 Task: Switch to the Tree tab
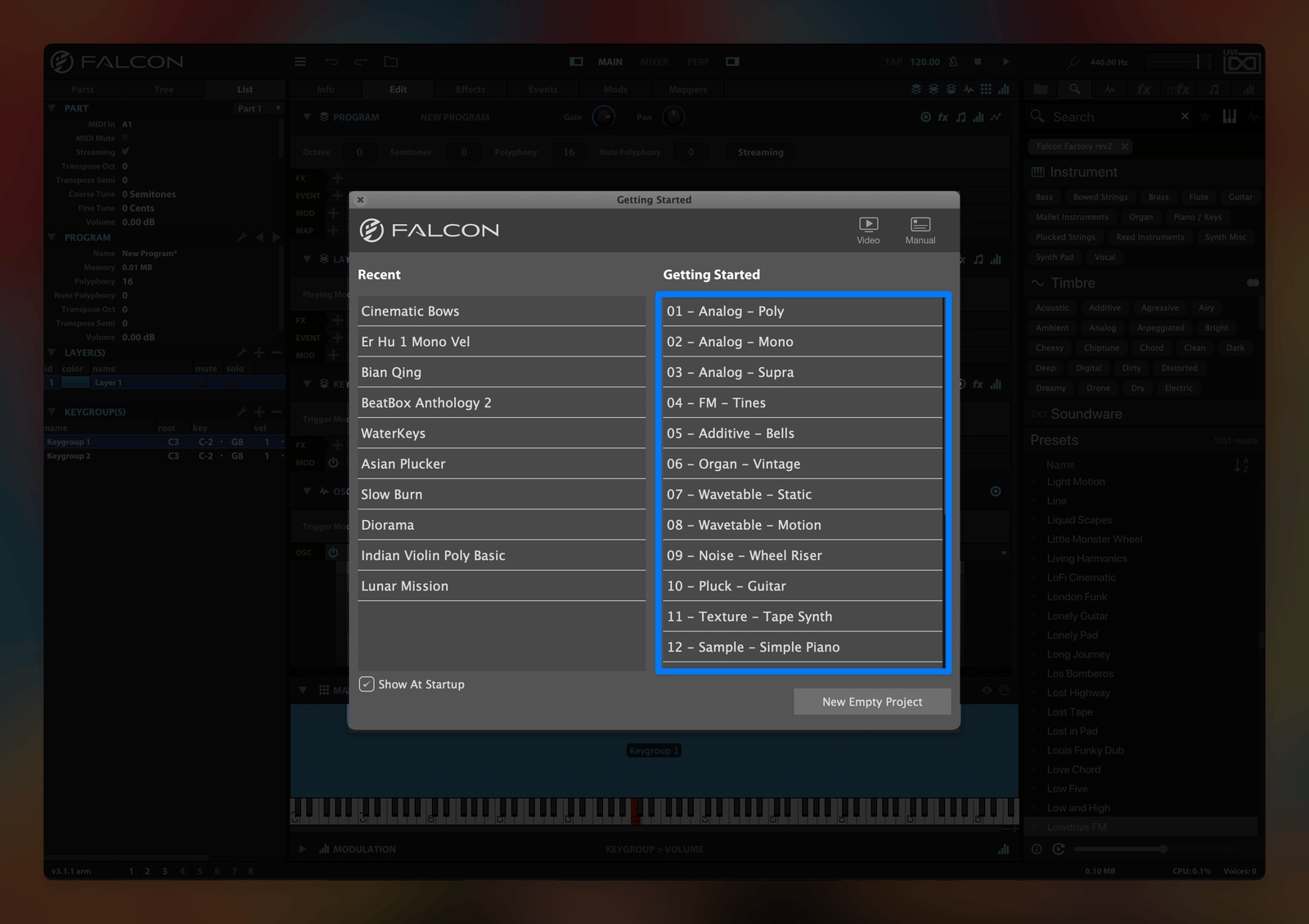[x=164, y=89]
